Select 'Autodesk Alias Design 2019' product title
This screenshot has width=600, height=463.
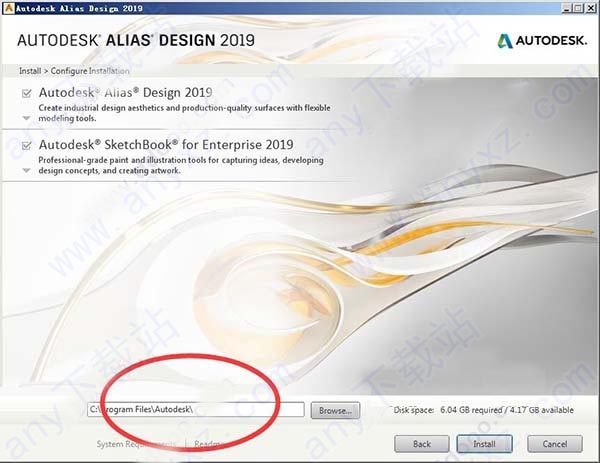click(x=126, y=93)
